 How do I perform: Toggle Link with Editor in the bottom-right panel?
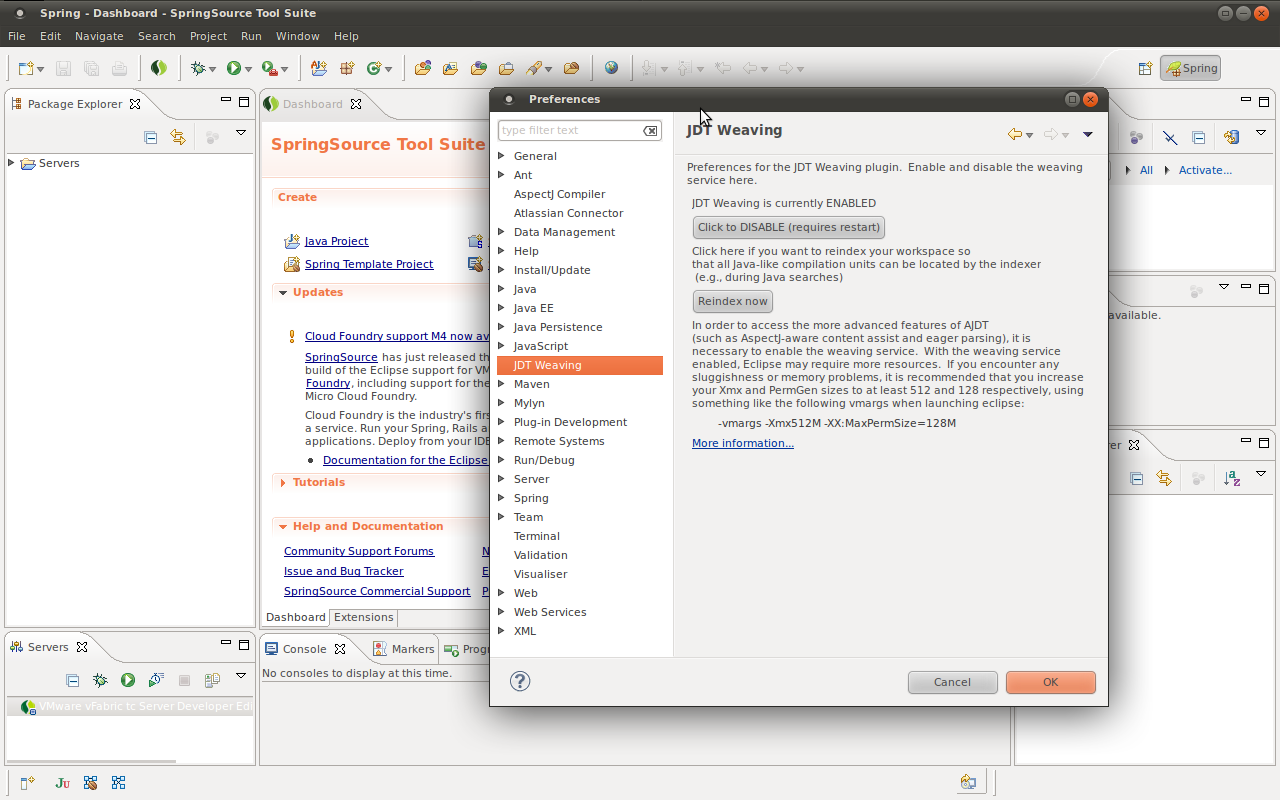pos(1164,479)
